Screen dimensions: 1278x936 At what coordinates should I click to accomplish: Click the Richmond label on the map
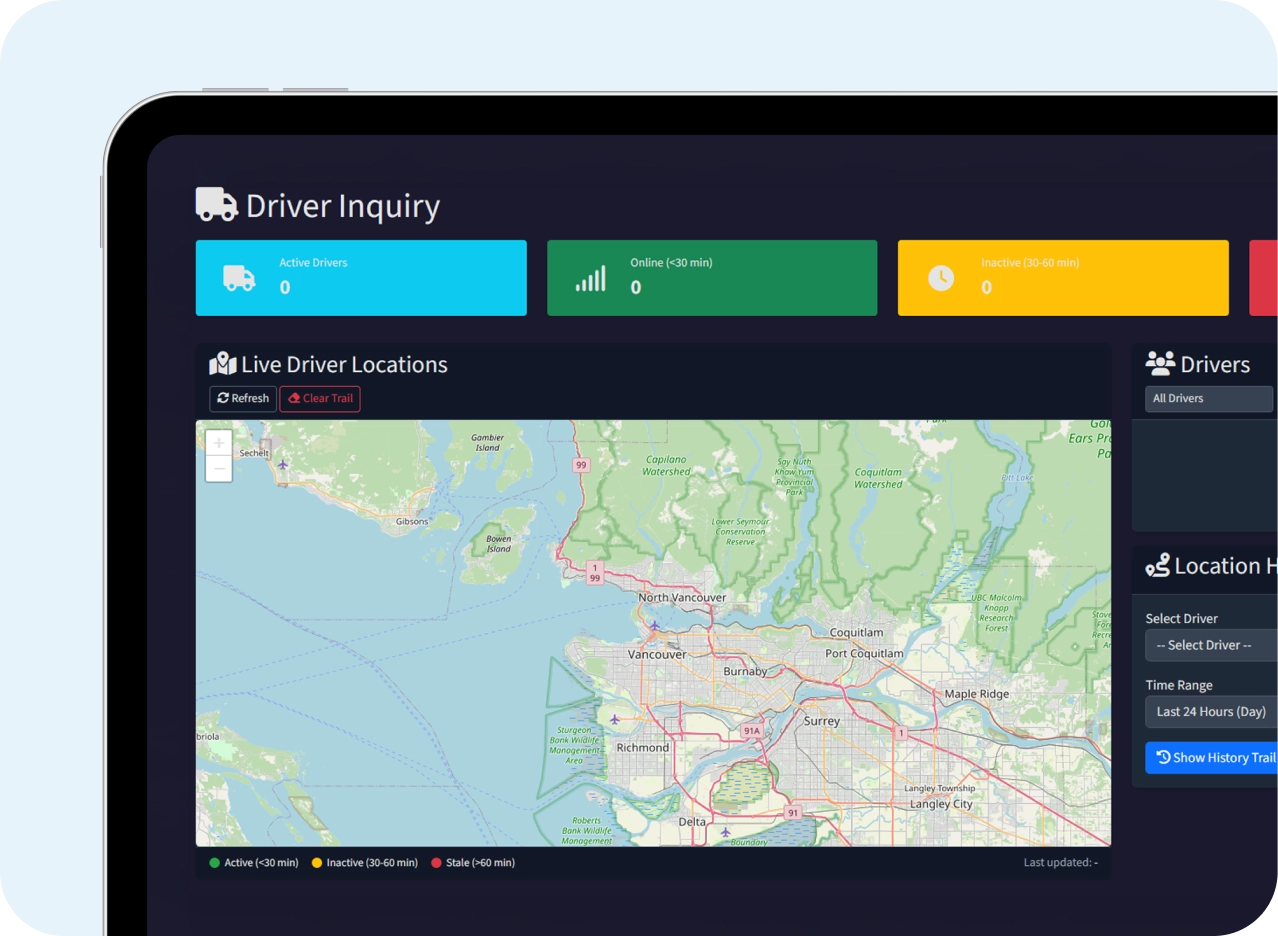tap(643, 747)
